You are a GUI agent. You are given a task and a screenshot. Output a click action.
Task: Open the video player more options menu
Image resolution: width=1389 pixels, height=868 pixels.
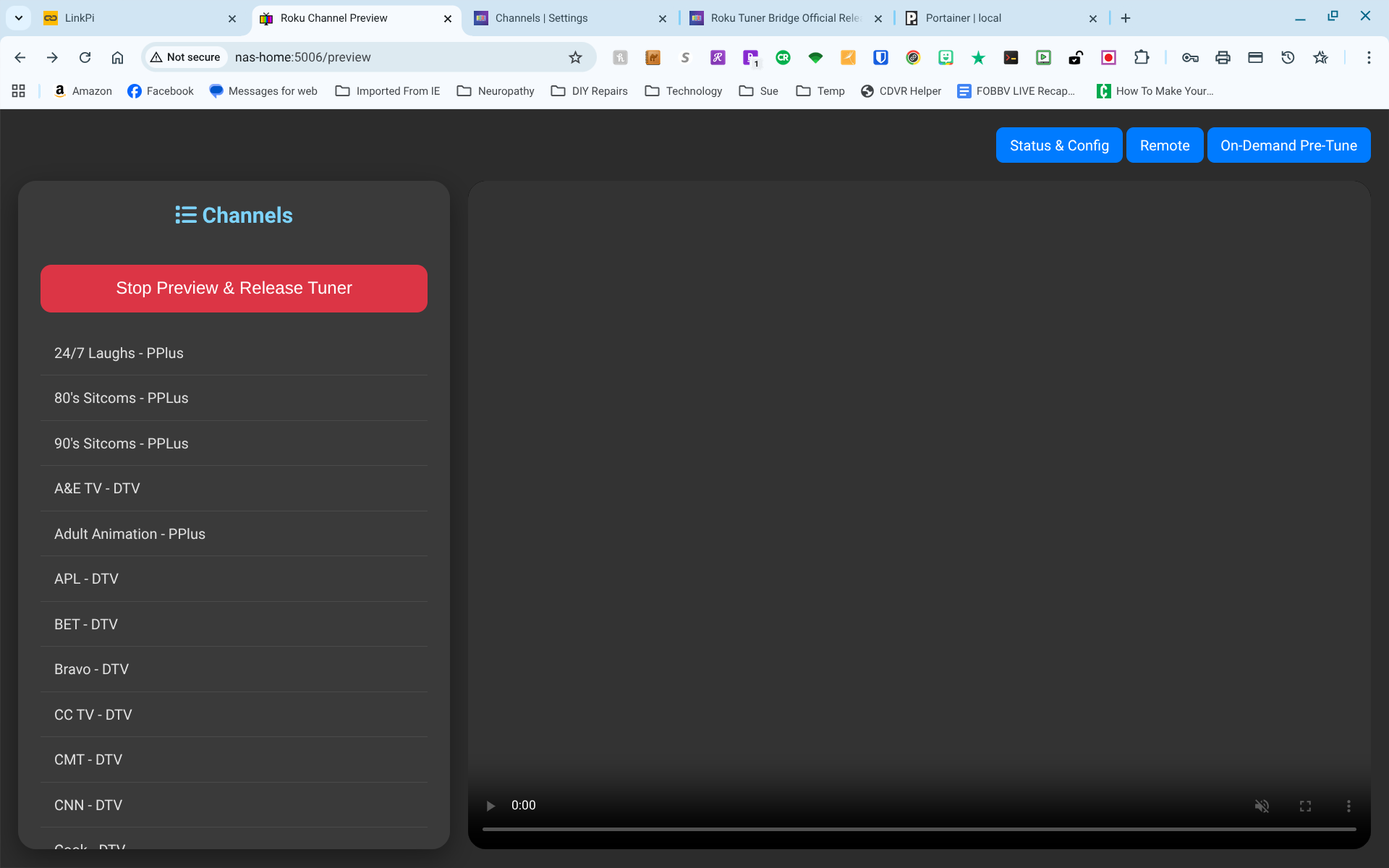(1348, 806)
